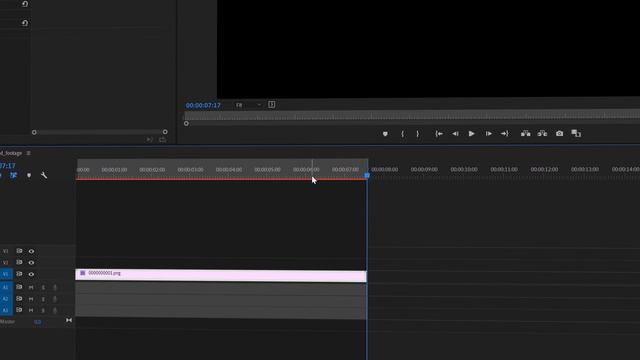640x360 pixels.
Task: Export a frame with the camera icon
Action: pyautogui.click(x=560, y=133)
